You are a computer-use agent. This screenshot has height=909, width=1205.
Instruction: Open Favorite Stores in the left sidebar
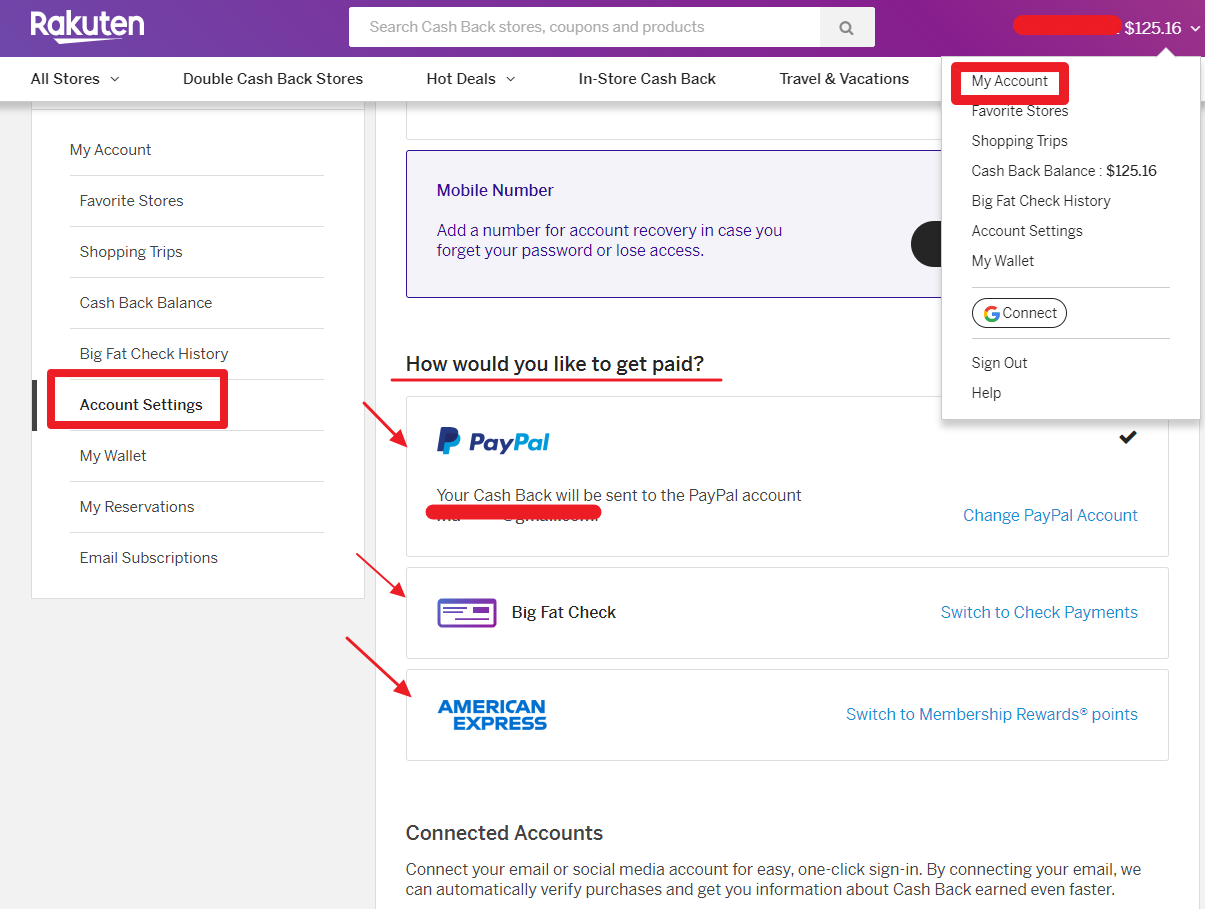[x=132, y=201]
